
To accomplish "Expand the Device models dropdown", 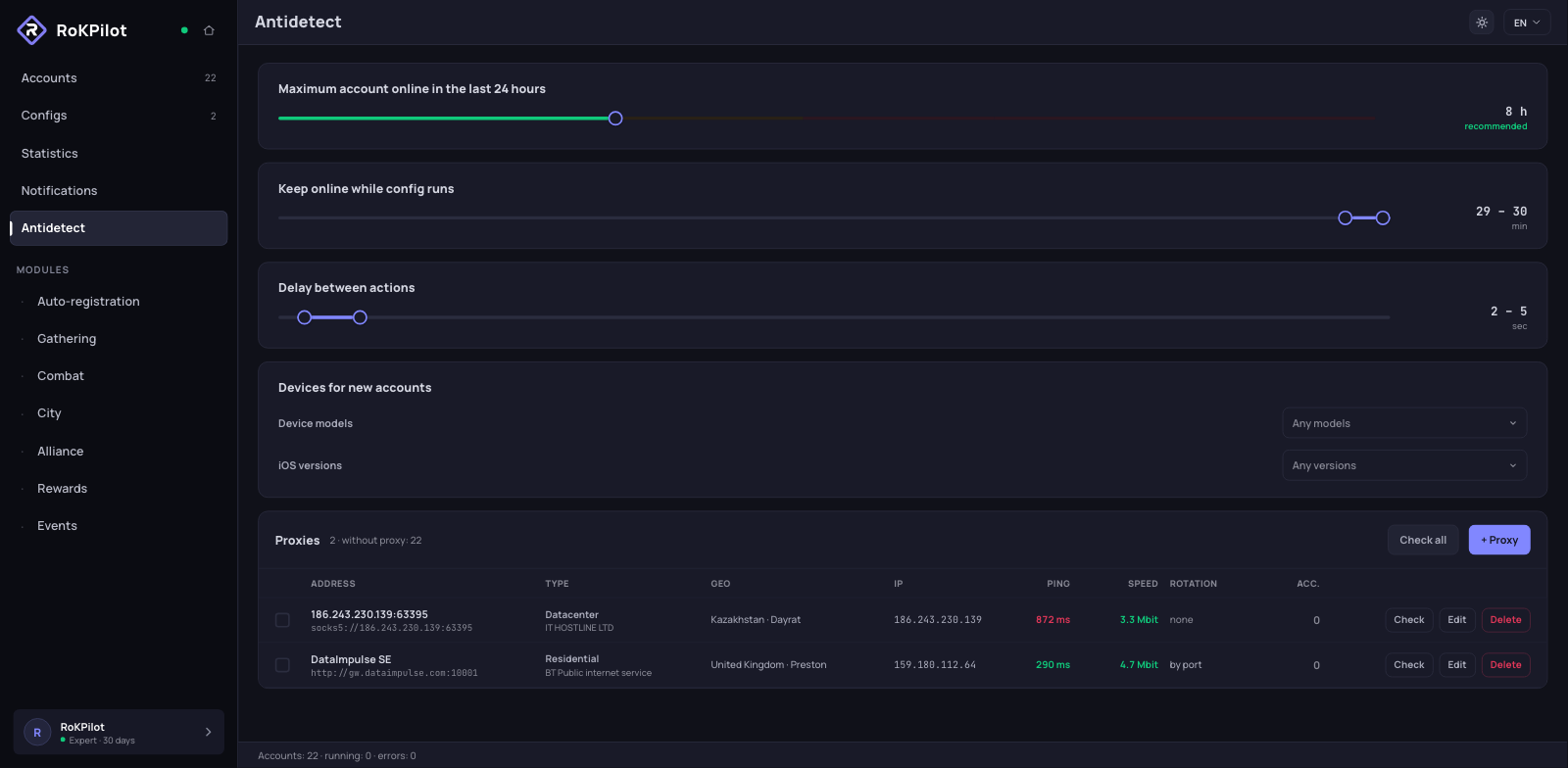I will click(x=1404, y=423).
